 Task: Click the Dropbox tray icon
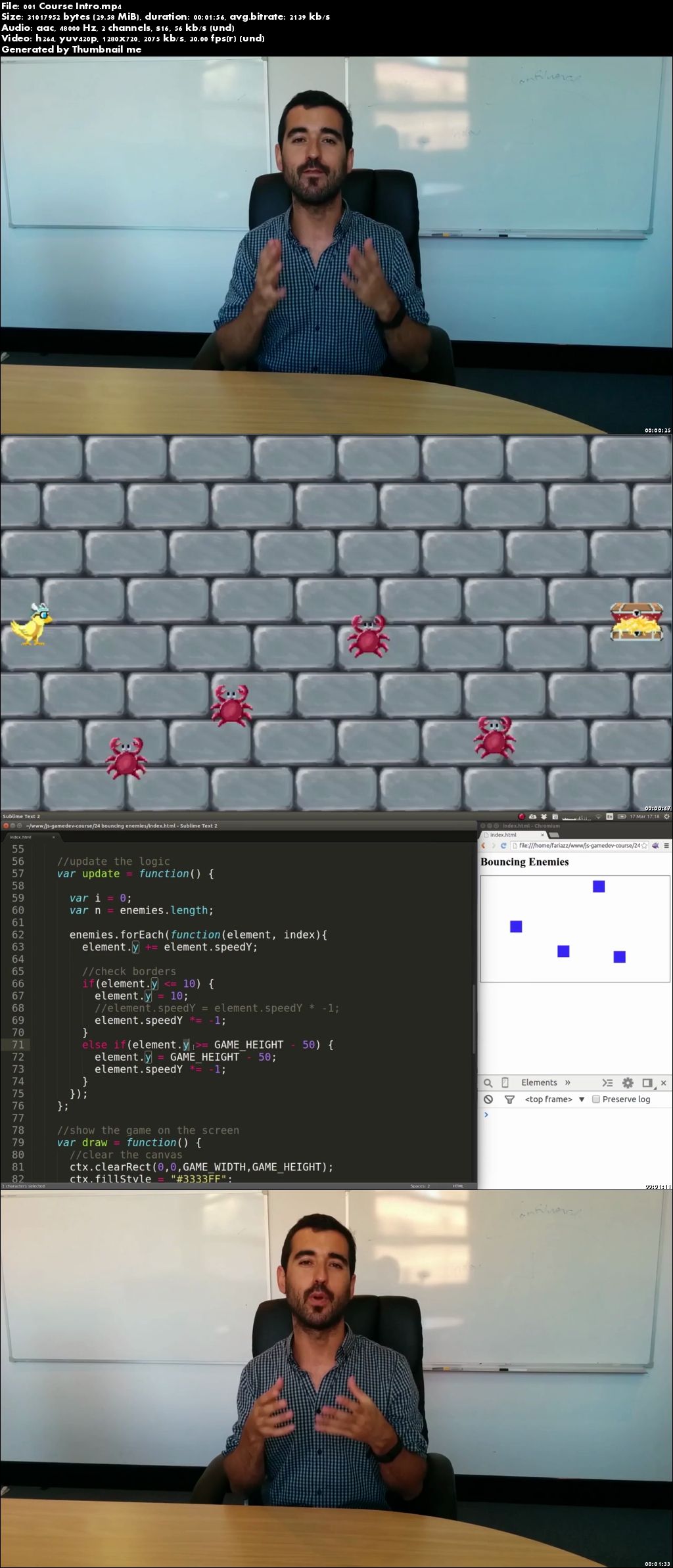(x=544, y=816)
